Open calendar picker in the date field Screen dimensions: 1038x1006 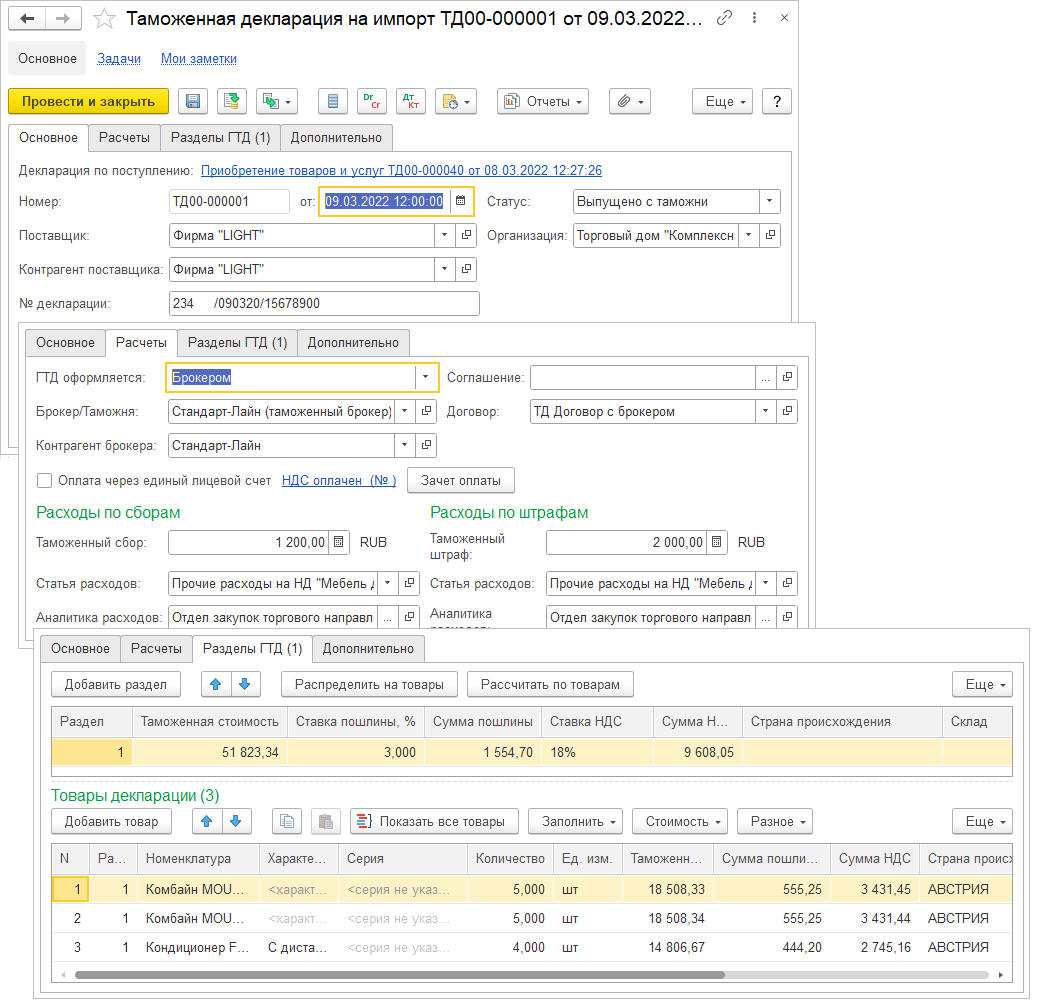click(x=461, y=201)
